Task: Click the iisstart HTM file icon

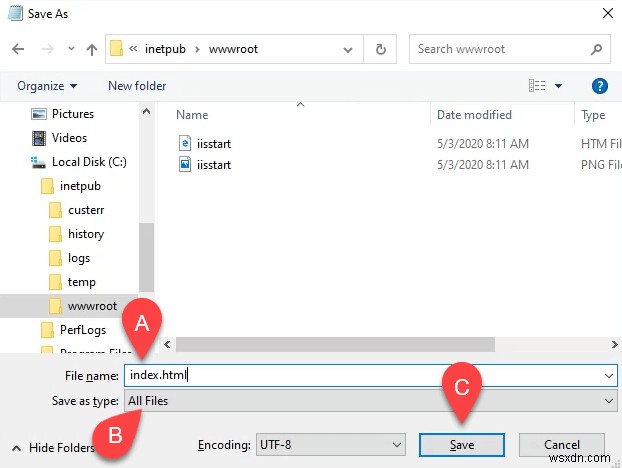Action: click(x=185, y=143)
